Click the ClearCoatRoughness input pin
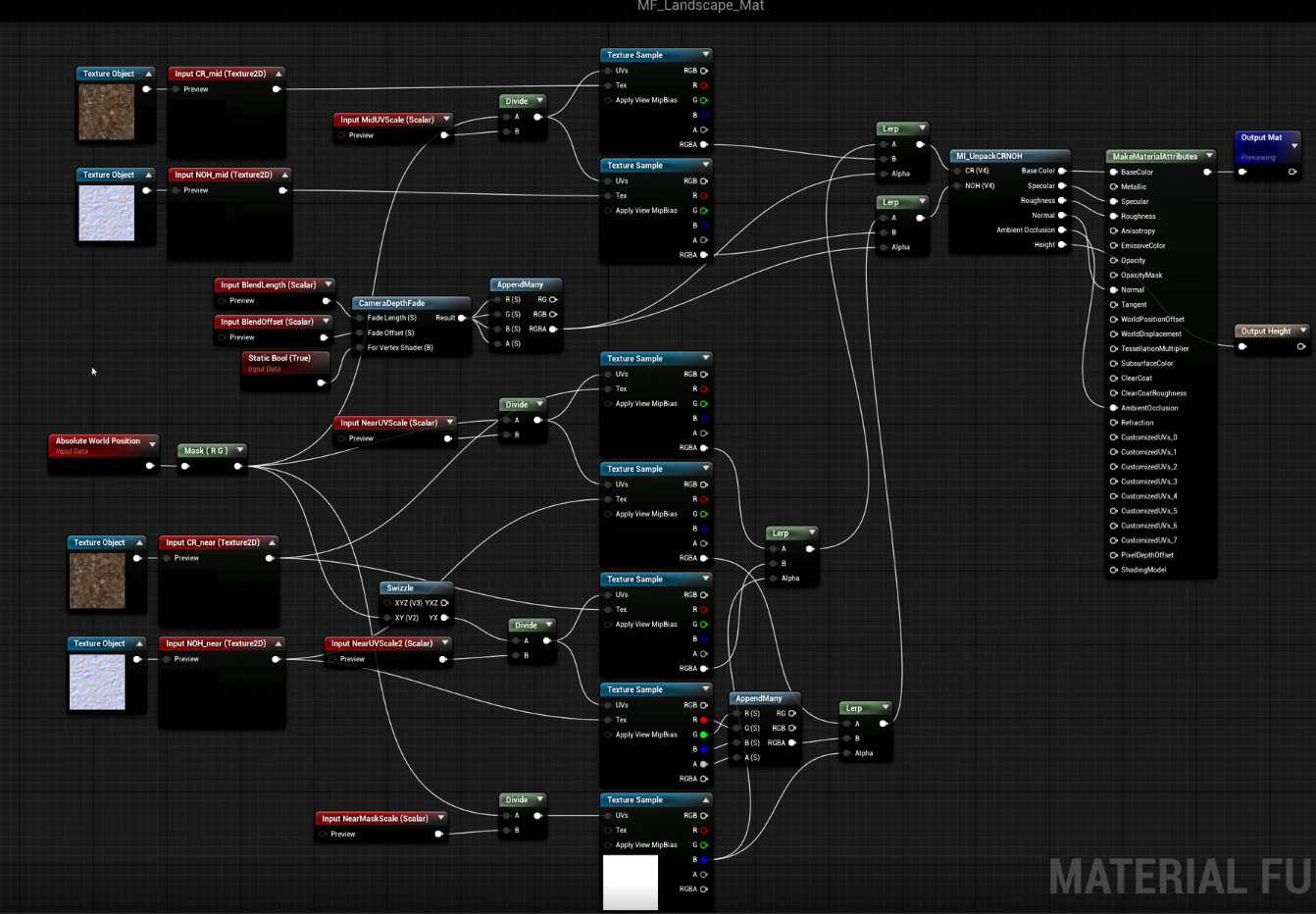 click(1114, 392)
